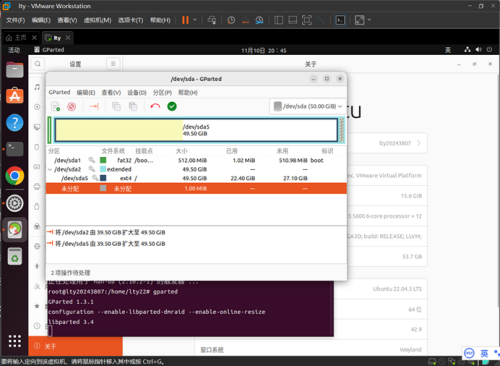Enter full screen mode in VMware toolbar
The image size is (500, 366).
tap(307, 20)
